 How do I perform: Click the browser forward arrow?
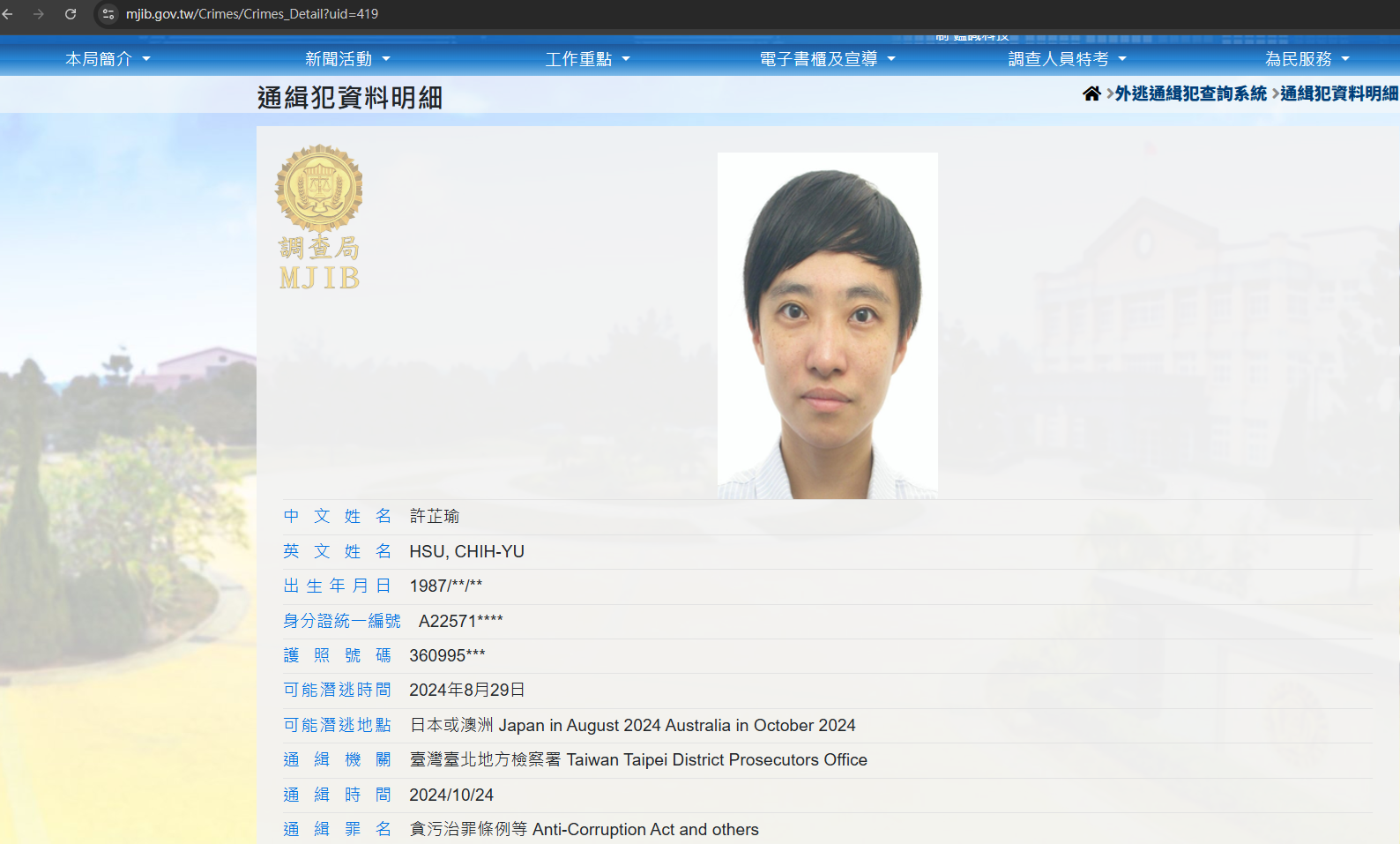pos(39,14)
